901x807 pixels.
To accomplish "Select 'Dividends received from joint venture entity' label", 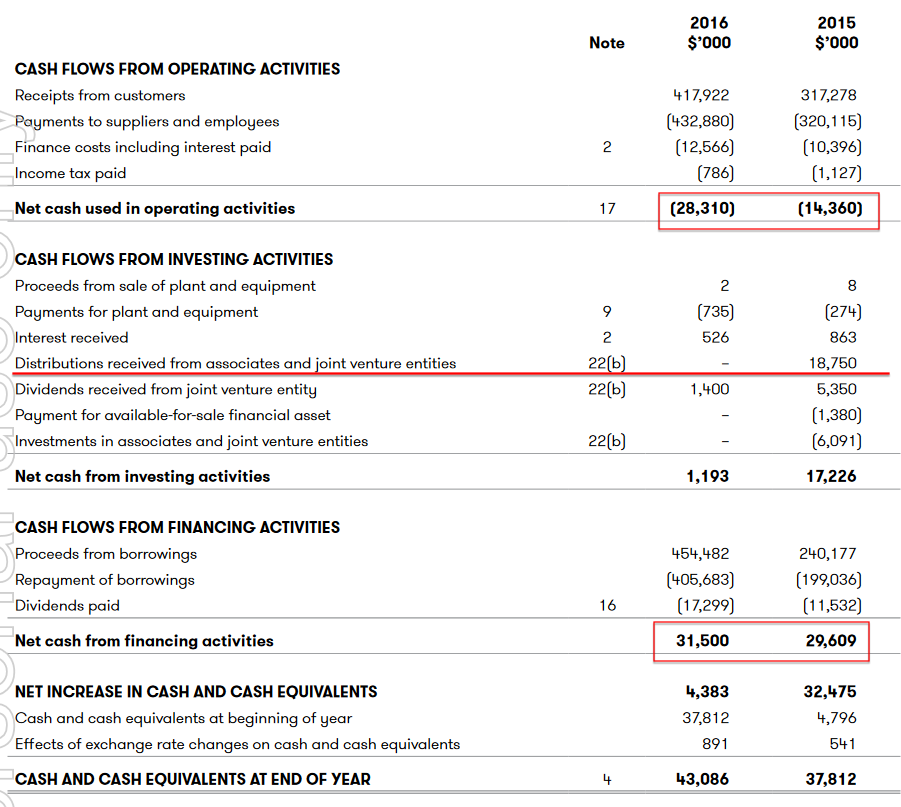I will [x=165, y=390].
